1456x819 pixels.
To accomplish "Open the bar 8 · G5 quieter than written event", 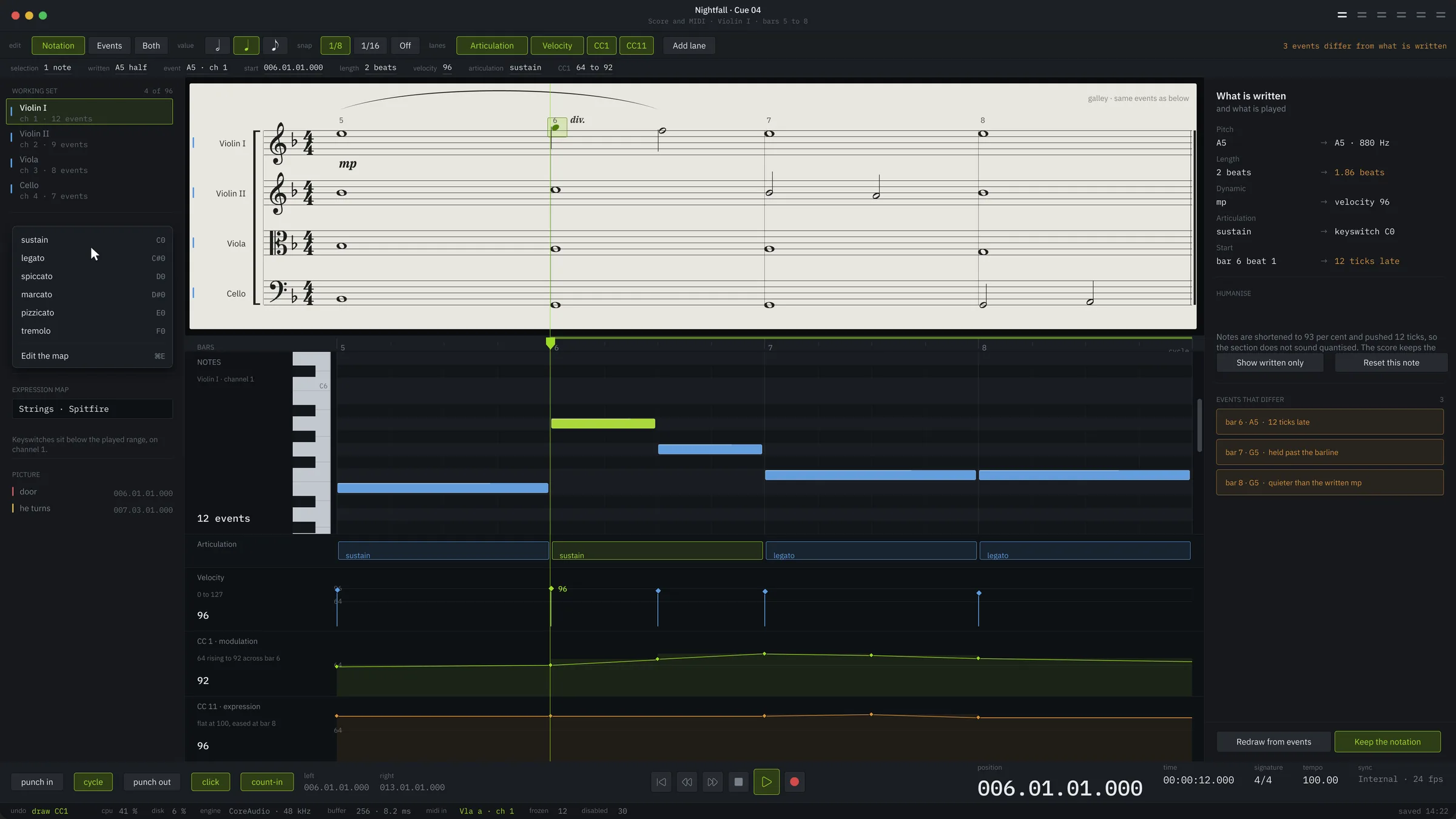I will [x=1330, y=483].
